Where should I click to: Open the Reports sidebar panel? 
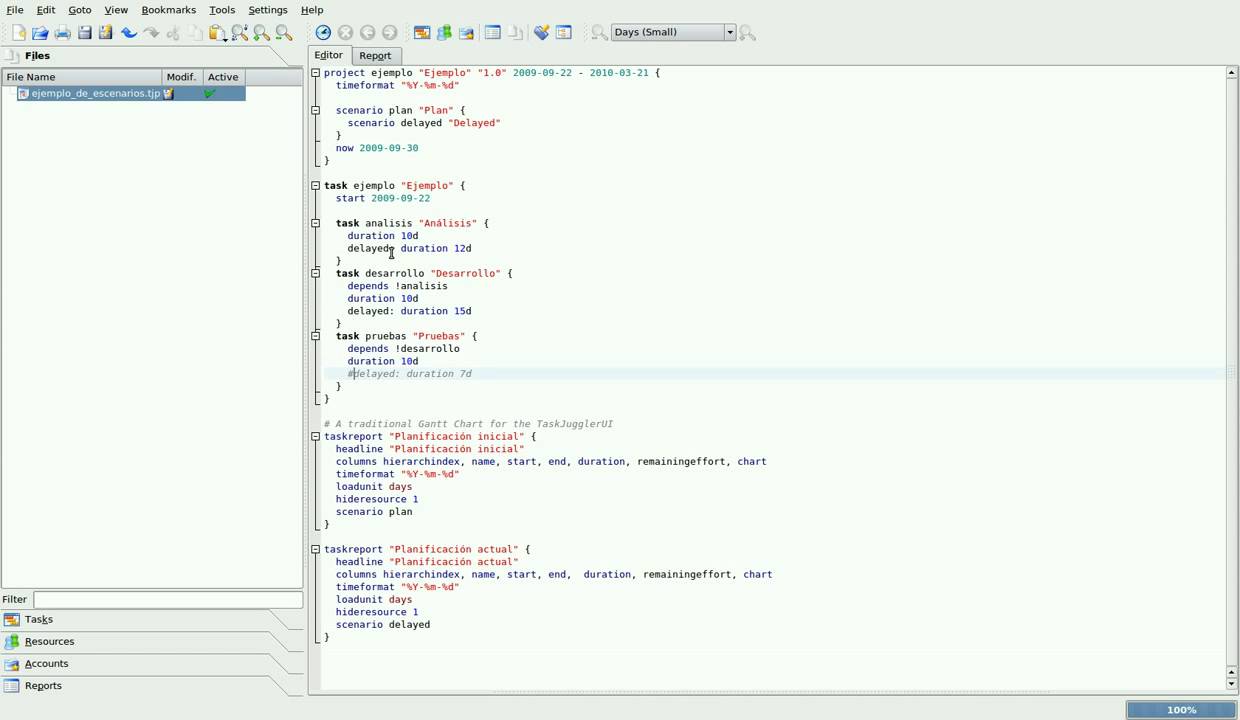(43, 686)
